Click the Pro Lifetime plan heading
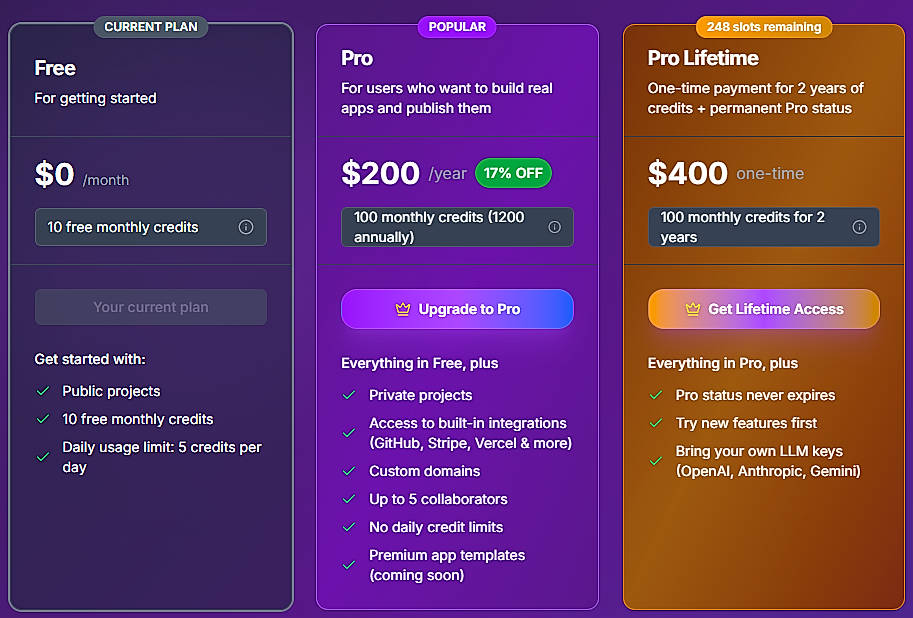The image size is (913, 618). tap(703, 58)
